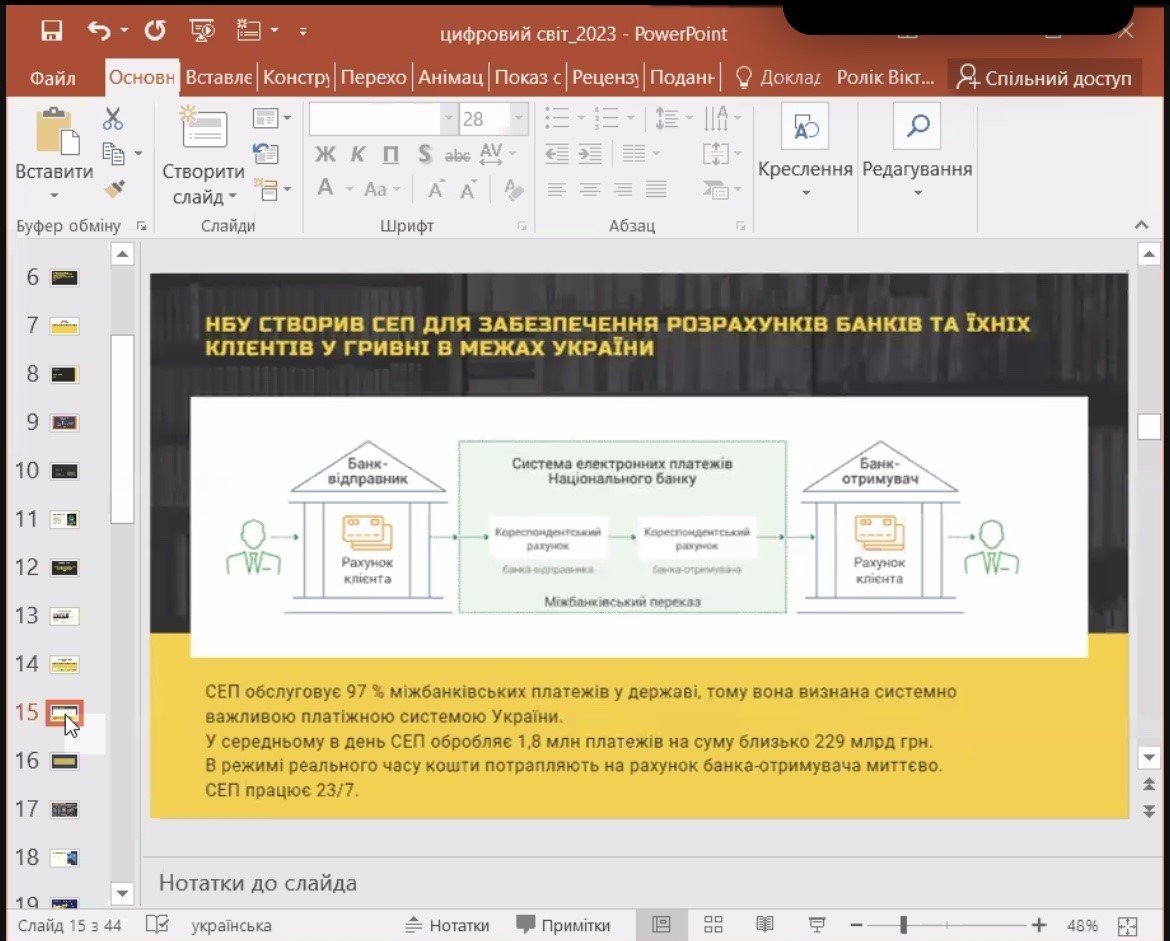Click the Нотатки button in status bar
This screenshot has width=1170, height=941.
[x=446, y=925]
